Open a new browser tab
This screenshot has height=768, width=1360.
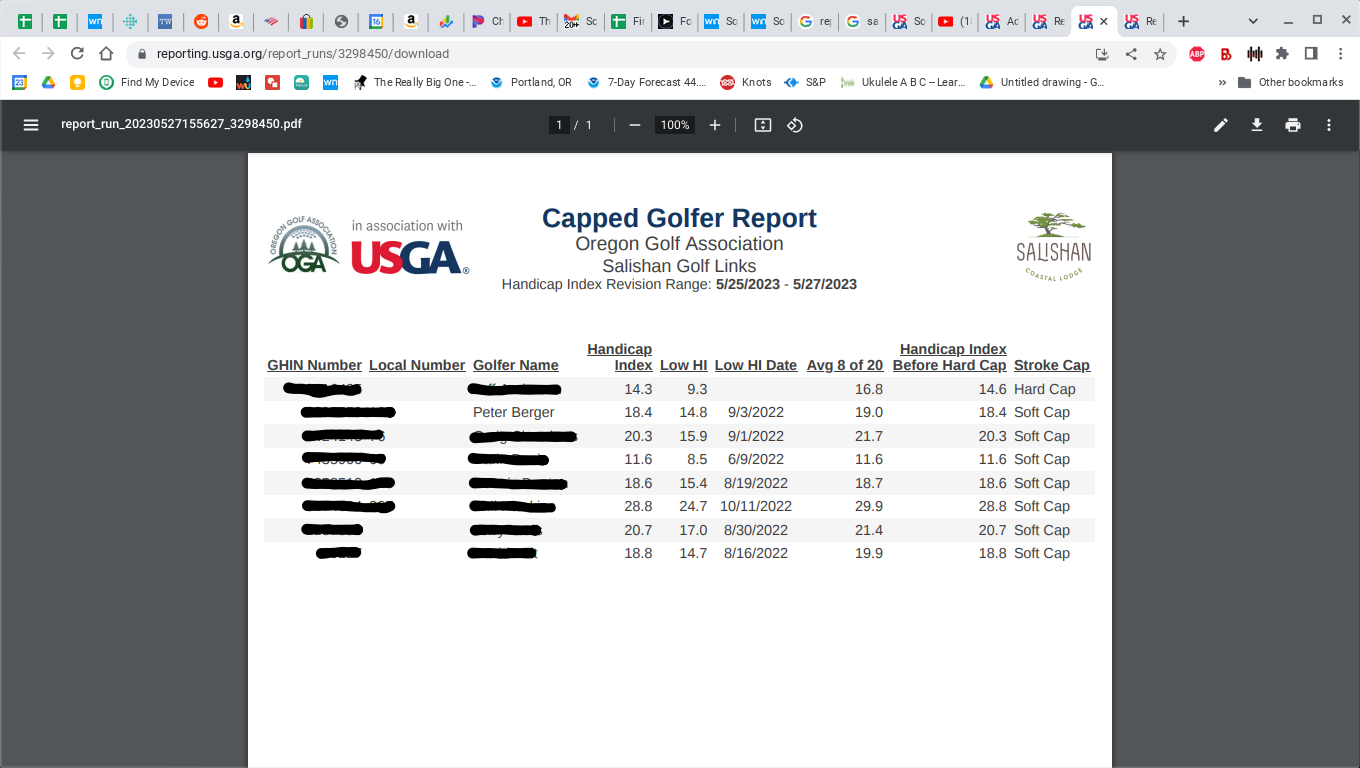[1183, 21]
